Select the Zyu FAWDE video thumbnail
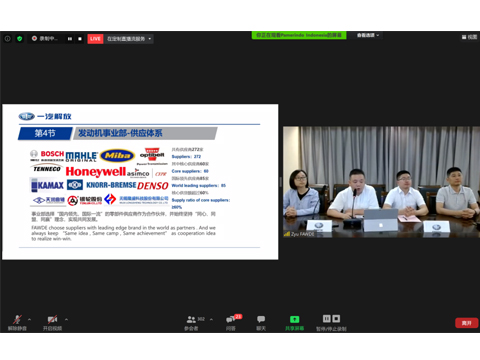 click(381, 182)
